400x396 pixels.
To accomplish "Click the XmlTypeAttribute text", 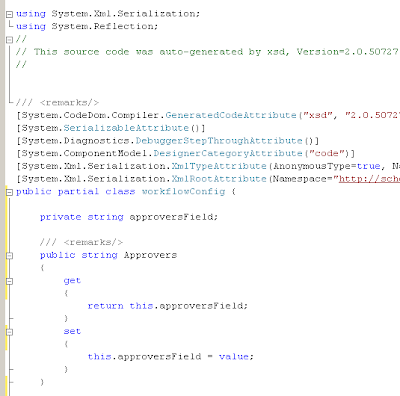I will click(219, 166).
